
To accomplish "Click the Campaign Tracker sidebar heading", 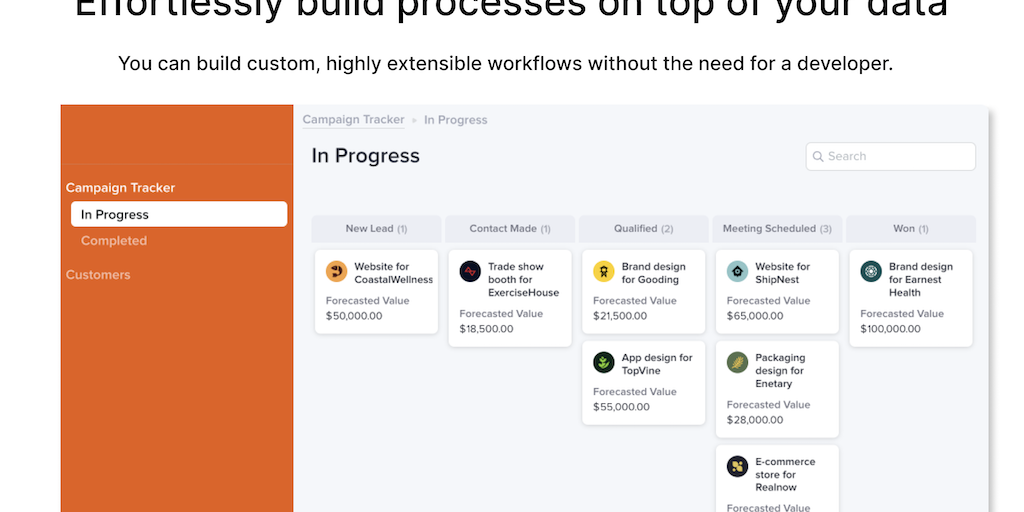I will pos(120,188).
